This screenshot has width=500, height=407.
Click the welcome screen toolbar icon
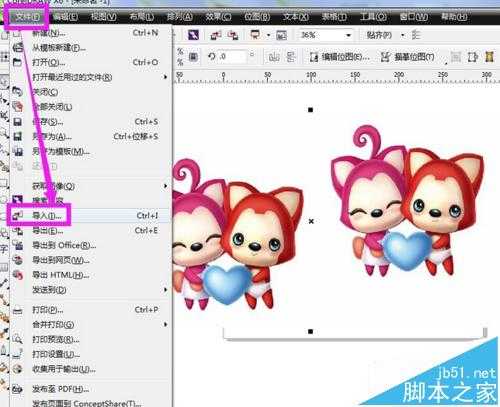pos(281,35)
